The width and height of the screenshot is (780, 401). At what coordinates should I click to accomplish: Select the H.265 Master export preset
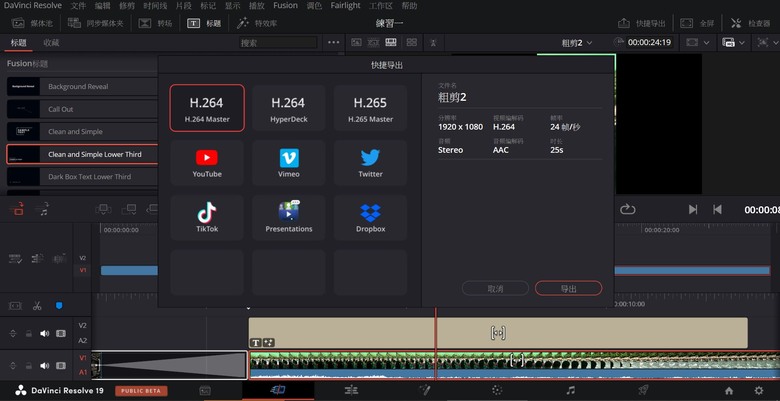(370, 108)
